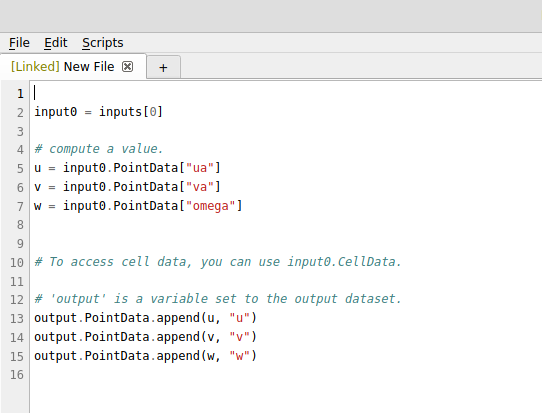Click the string "va" on line 6
542x413 pixels.
199,187
